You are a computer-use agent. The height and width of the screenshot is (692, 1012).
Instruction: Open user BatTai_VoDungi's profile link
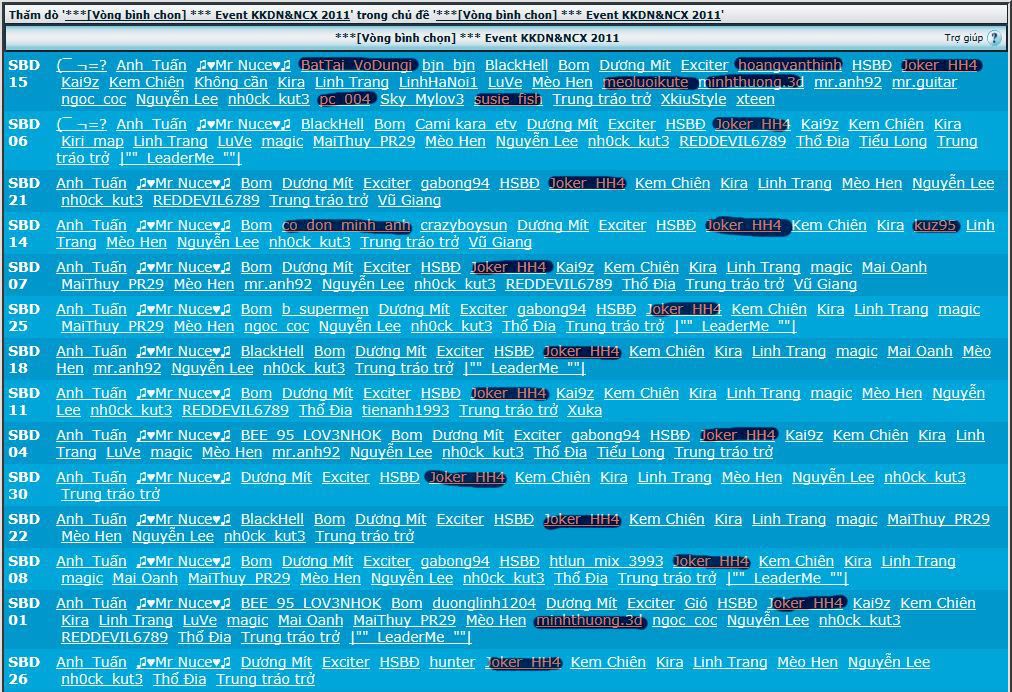[356, 65]
